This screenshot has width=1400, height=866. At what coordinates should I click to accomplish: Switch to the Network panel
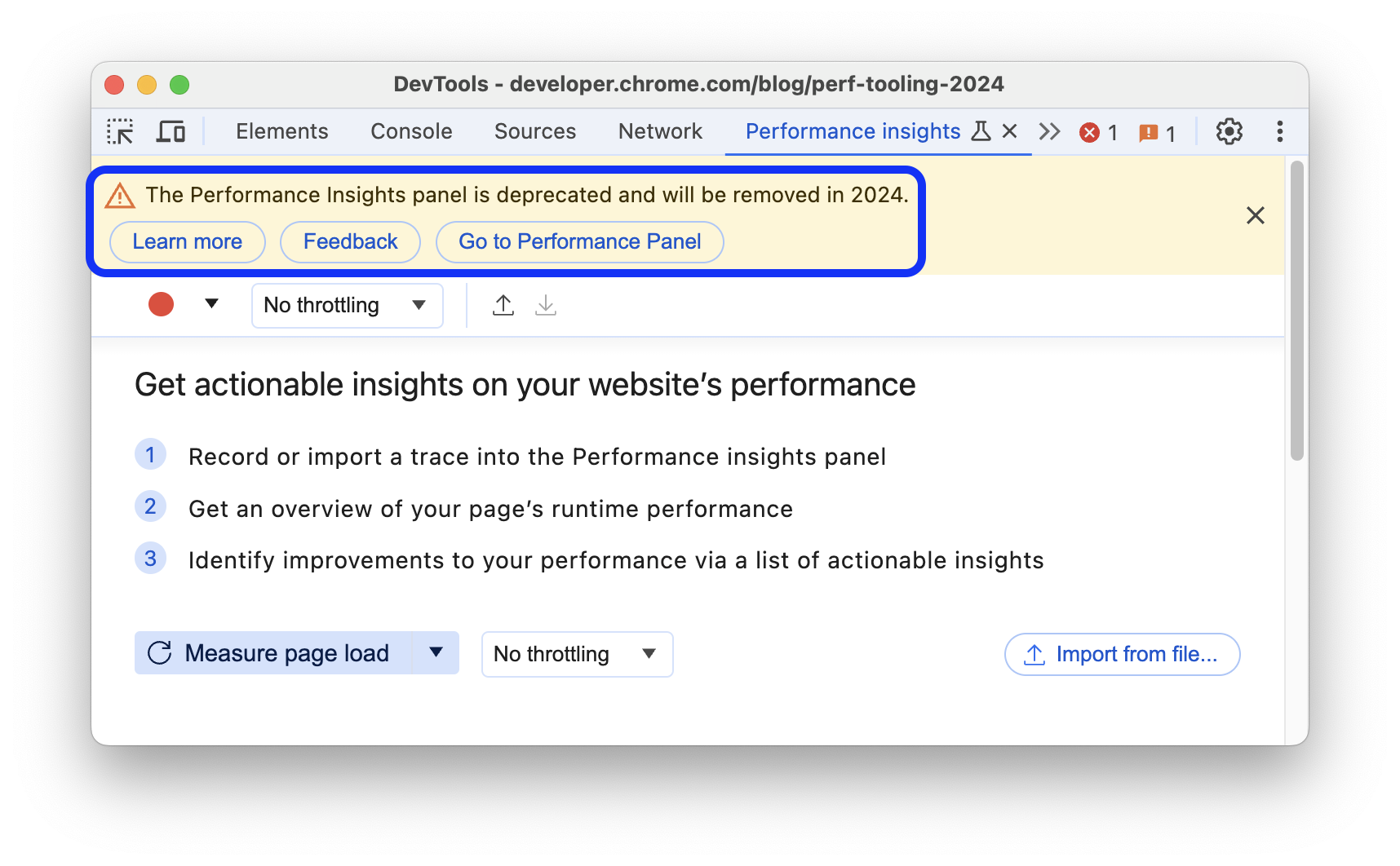660,131
